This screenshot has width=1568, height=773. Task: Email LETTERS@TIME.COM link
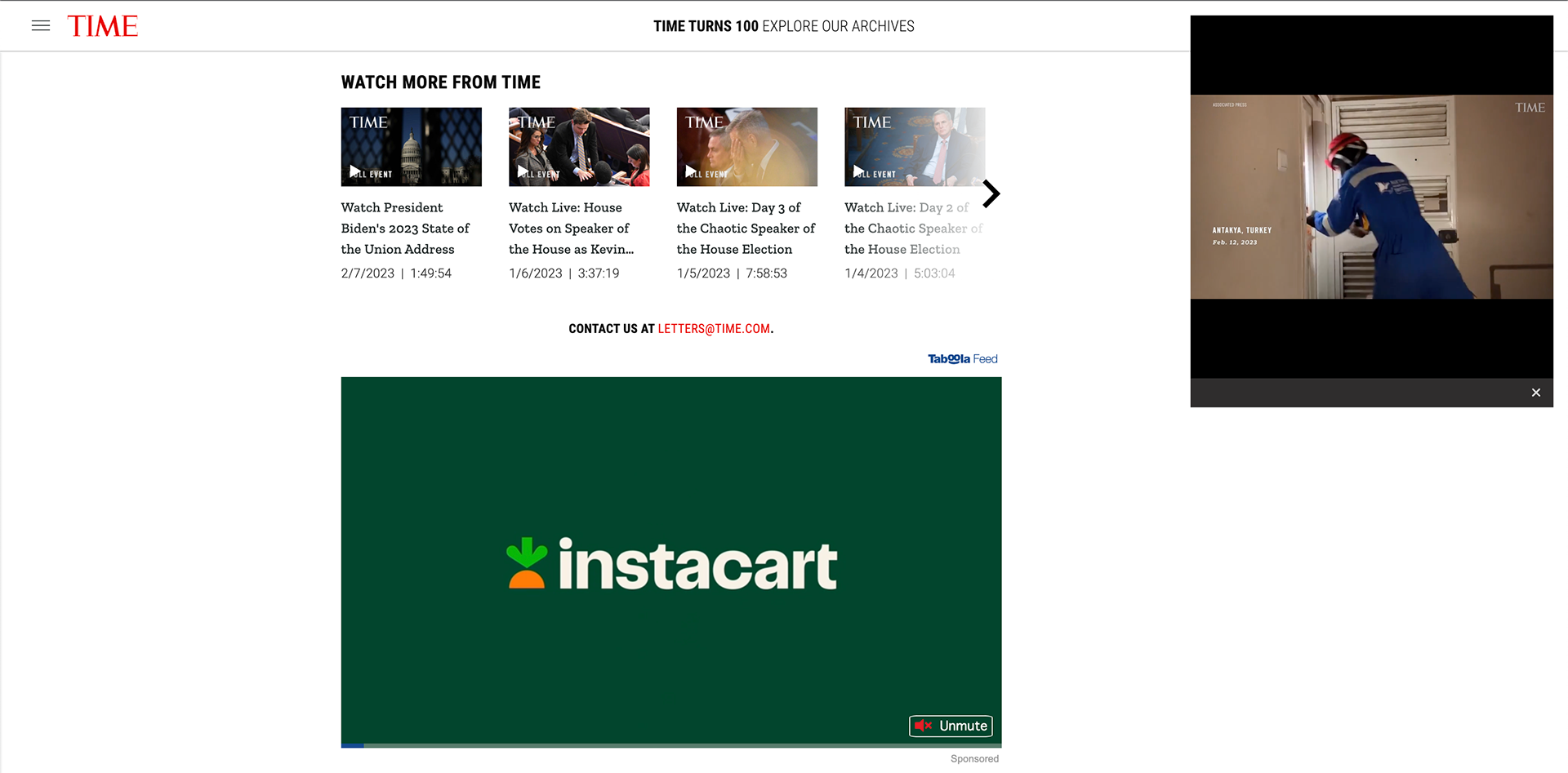point(714,329)
